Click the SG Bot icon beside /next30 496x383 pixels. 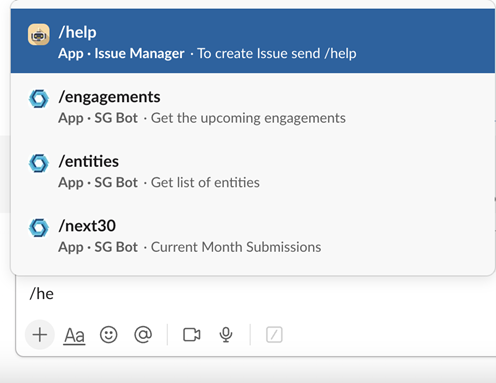pyautogui.click(x=39, y=228)
